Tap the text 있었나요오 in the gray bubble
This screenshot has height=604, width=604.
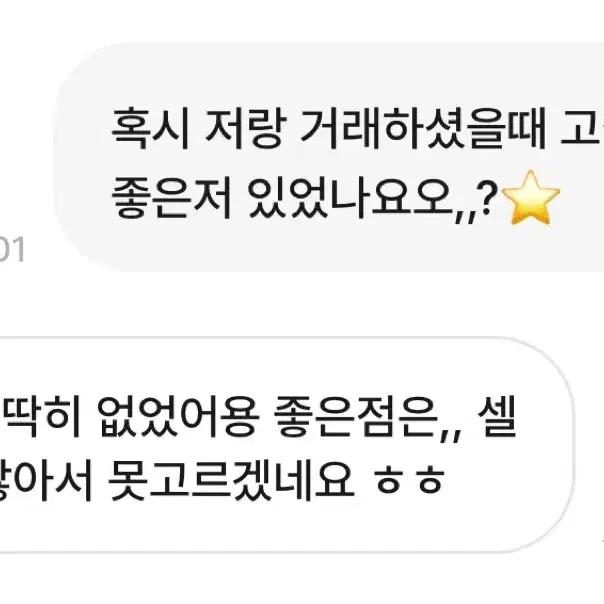click(x=350, y=197)
